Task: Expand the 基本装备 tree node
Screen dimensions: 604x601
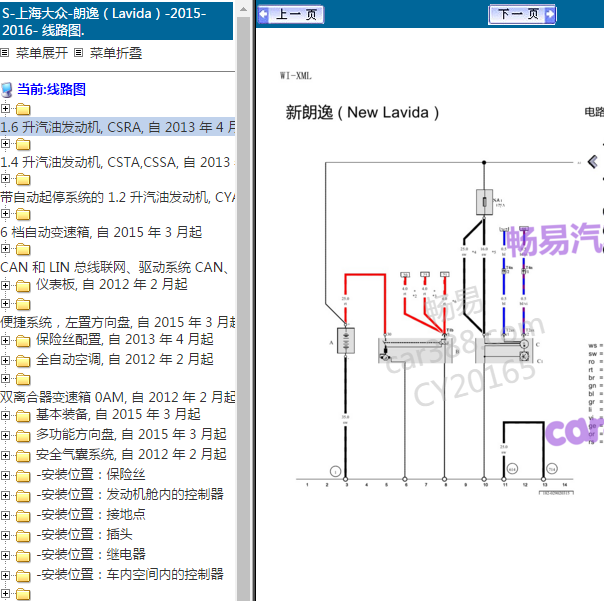Action: (5, 415)
